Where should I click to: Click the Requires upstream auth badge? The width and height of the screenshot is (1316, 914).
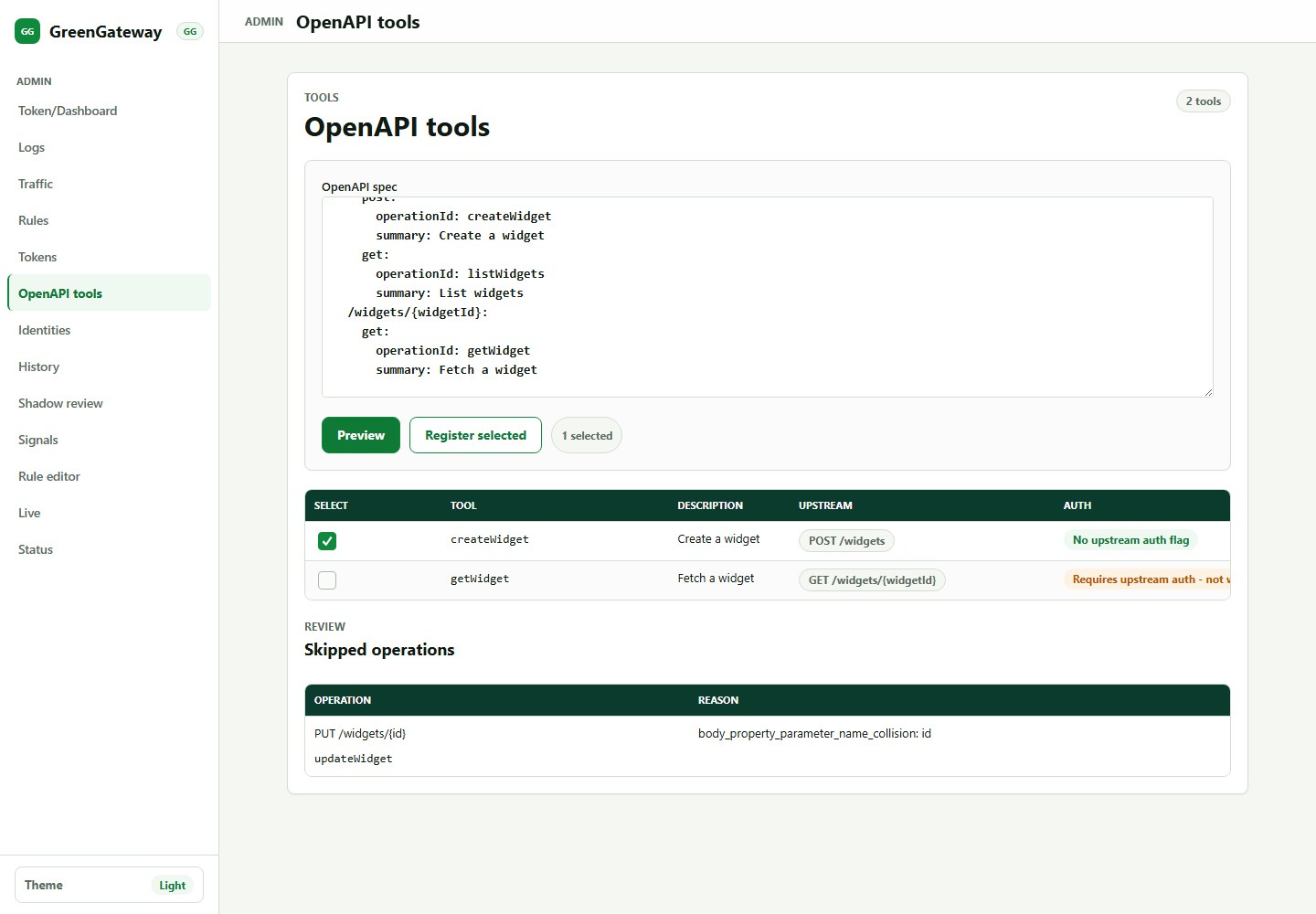point(1147,579)
